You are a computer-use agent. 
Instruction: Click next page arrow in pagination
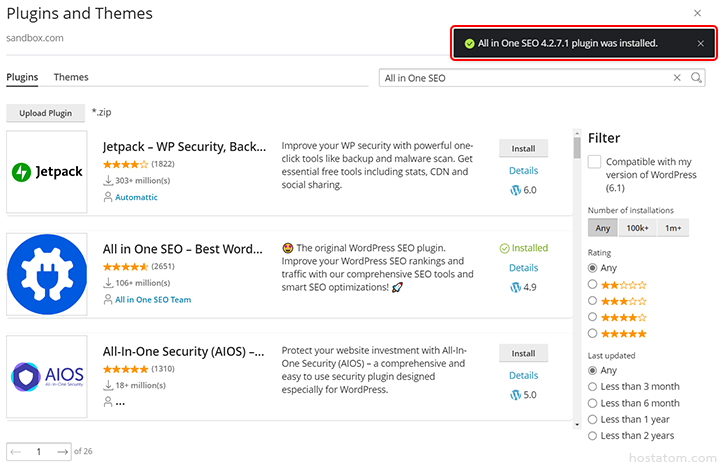click(x=64, y=451)
